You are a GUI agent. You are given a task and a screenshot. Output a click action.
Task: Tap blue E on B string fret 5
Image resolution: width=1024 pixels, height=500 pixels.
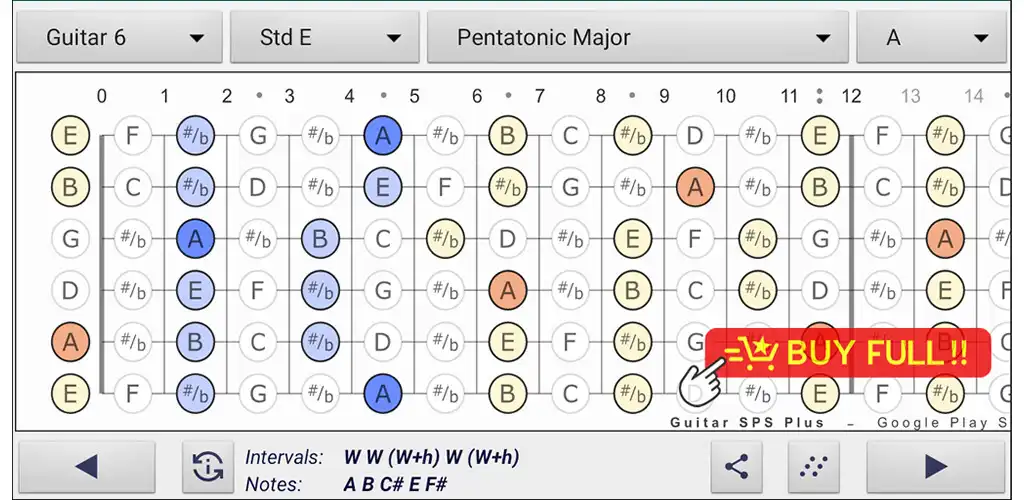pos(383,187)
